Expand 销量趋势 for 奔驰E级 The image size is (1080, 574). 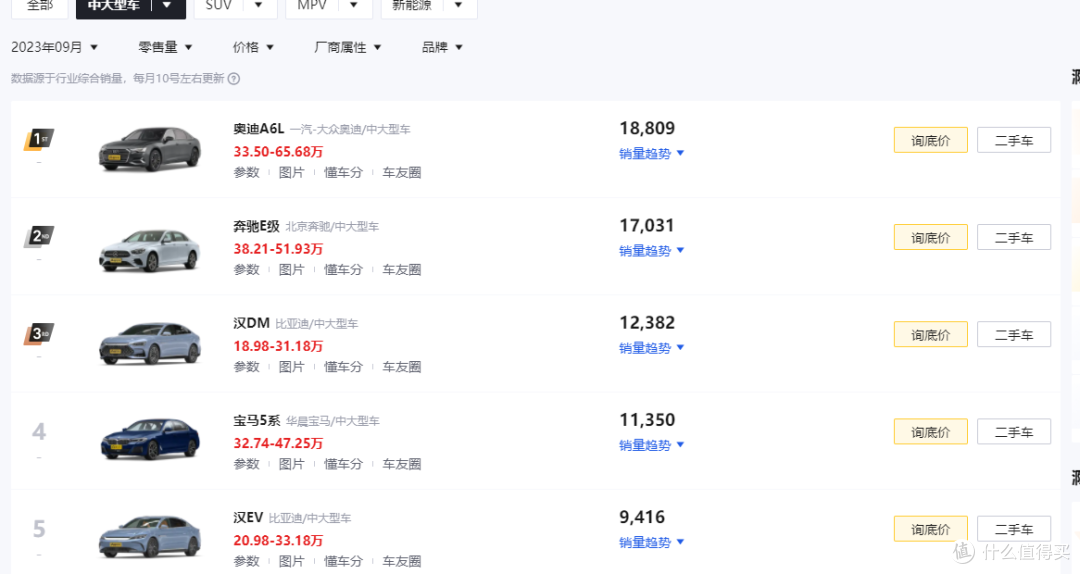(652, 251)
